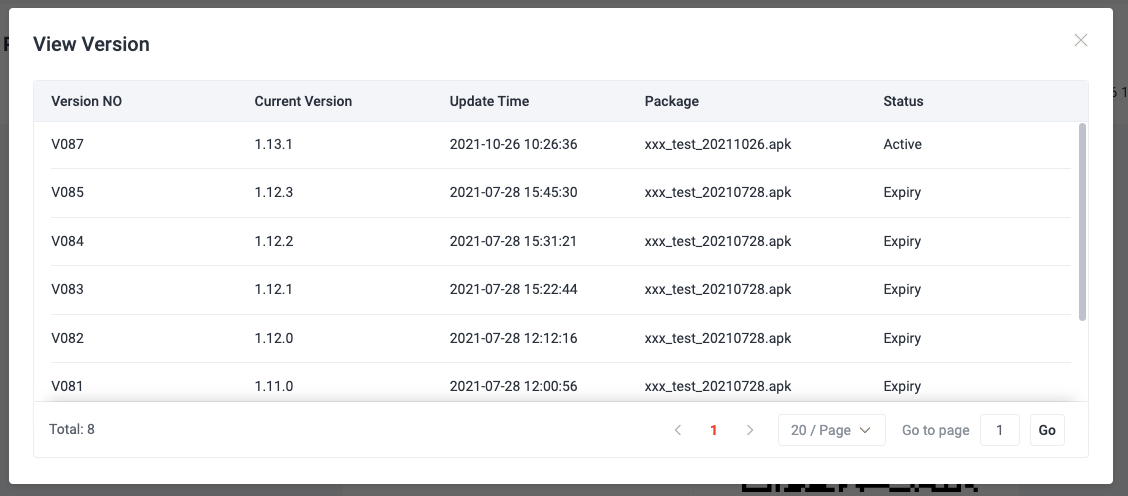
Task: Go to next page arrow
Action: pos(750,430)
